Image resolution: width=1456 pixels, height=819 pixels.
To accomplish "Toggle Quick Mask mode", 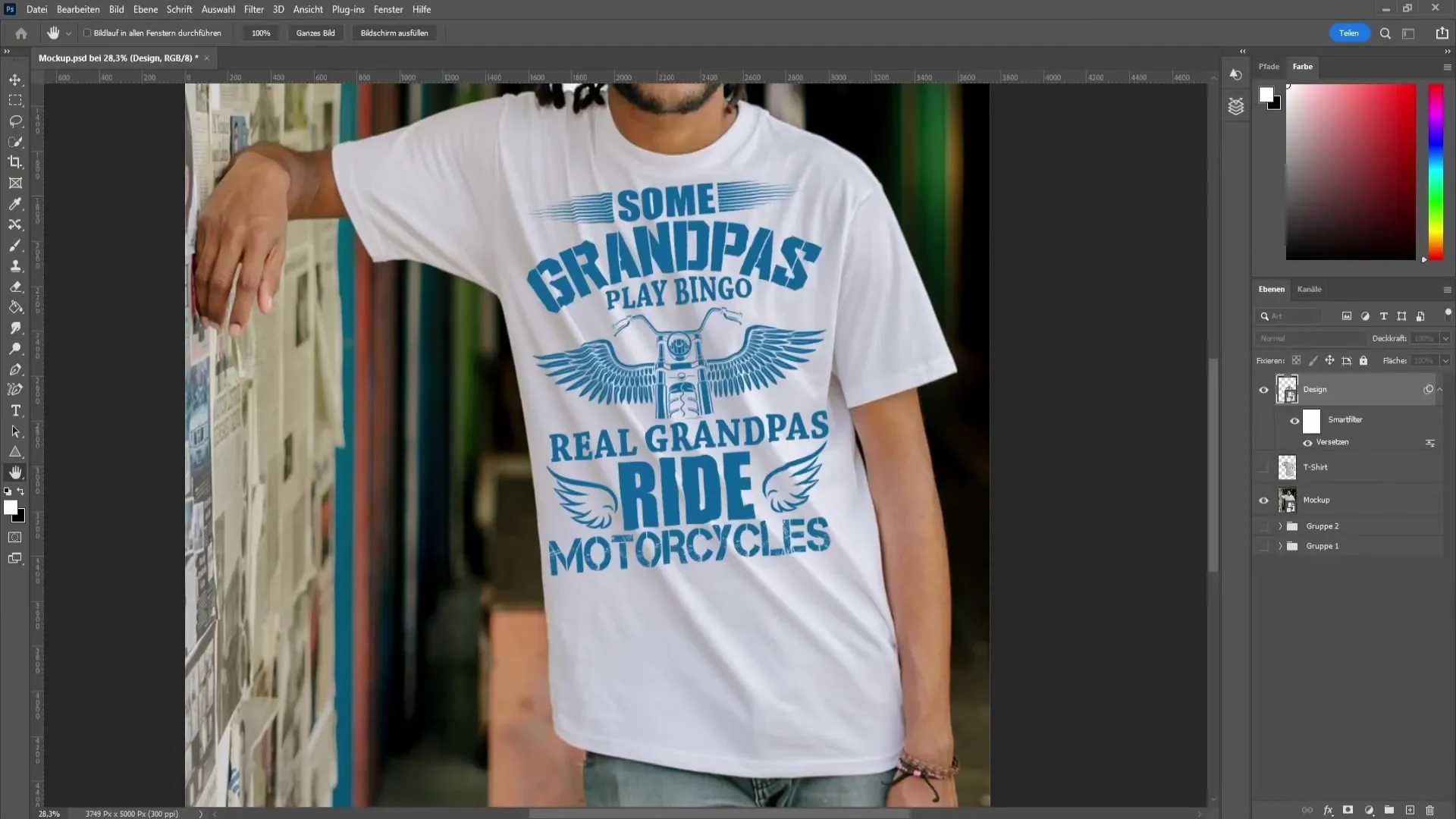I will 15,537.
